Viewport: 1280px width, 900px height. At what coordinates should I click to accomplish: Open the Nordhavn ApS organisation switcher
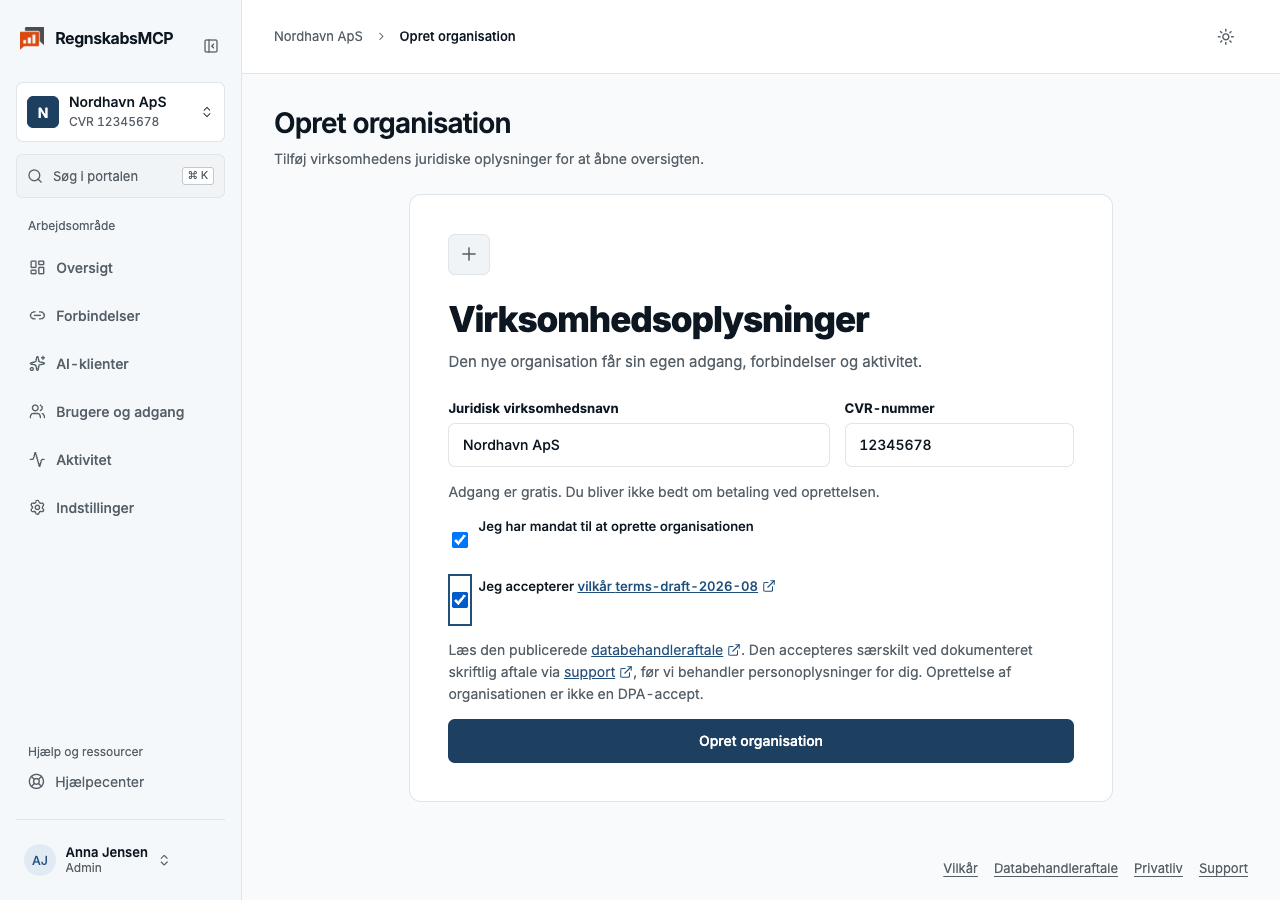120,112
